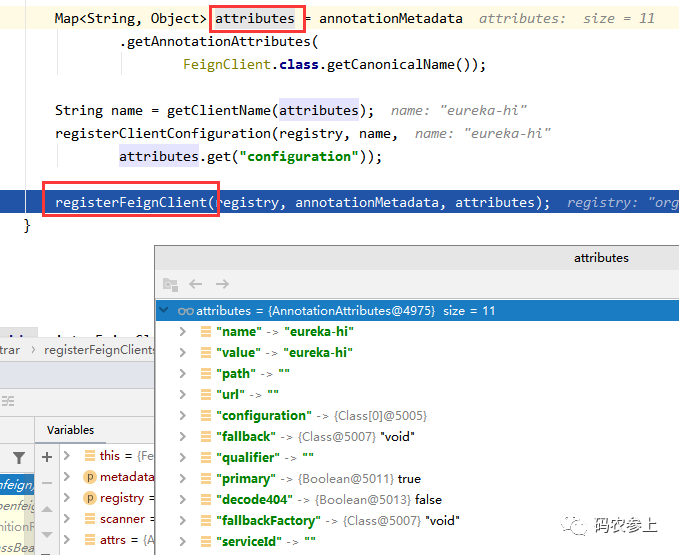Screen dimensions: 679x555
Task: Collapse the attributes root node
Action: coord(165,311)
